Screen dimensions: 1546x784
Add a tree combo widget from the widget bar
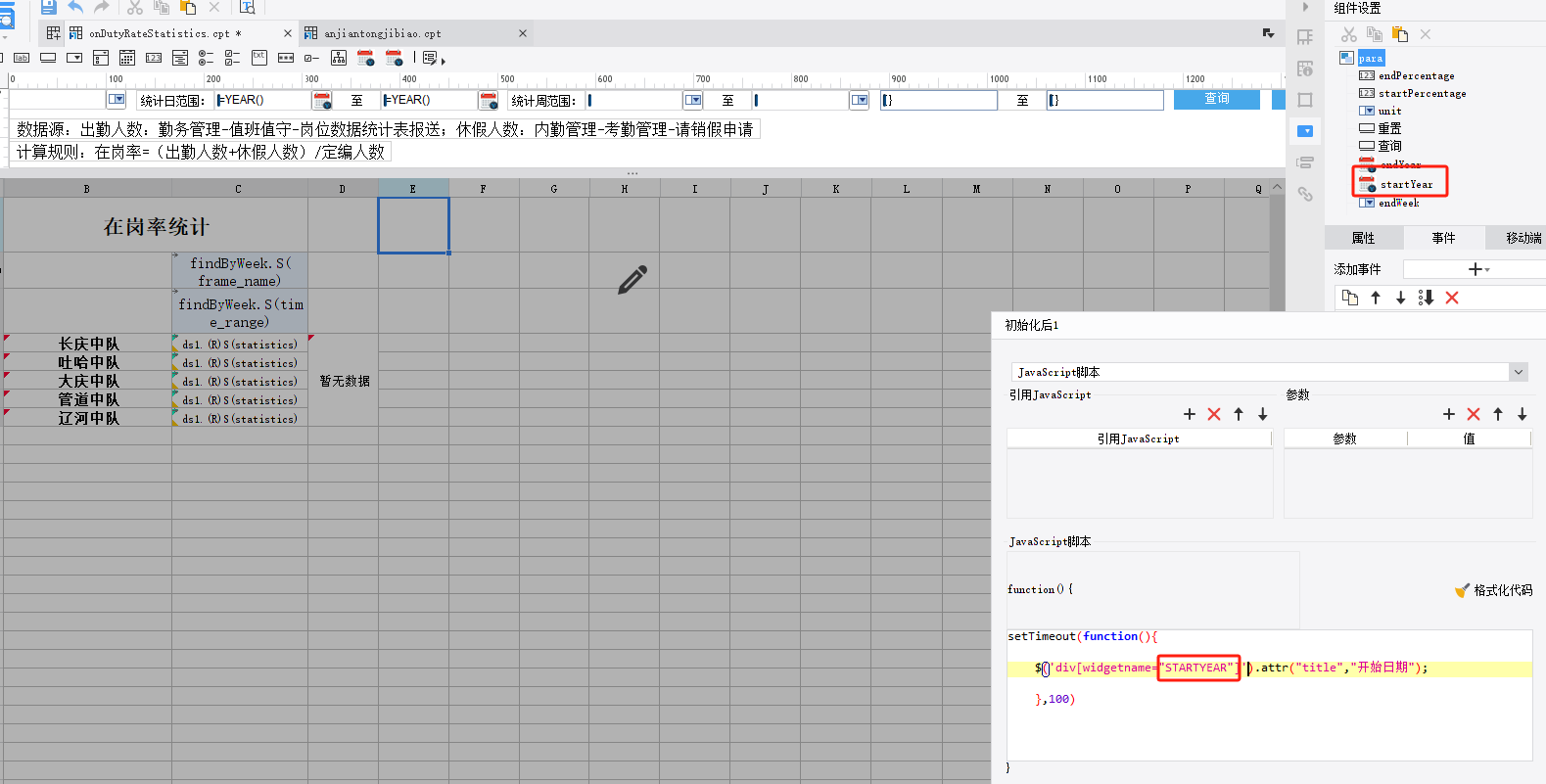(339, 58)
